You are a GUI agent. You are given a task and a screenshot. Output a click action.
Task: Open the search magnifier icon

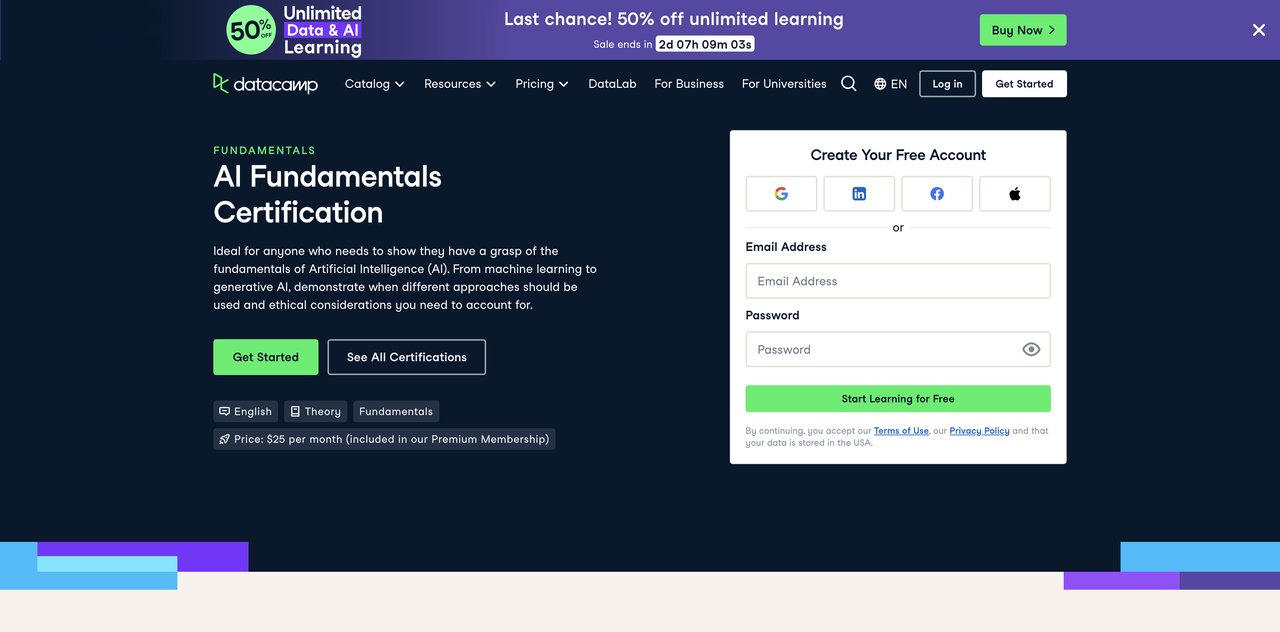(848, 84)
